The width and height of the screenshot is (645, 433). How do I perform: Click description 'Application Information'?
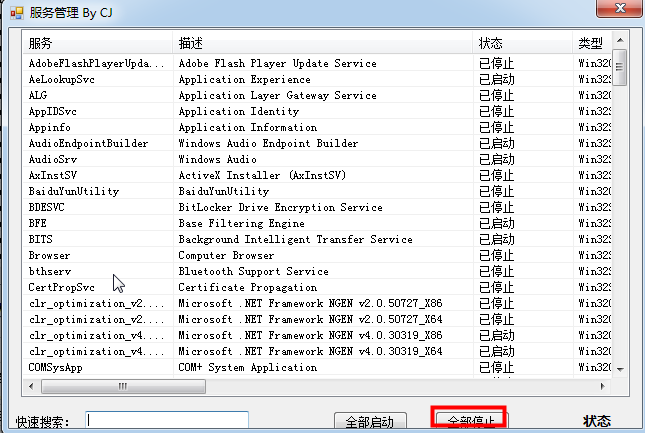point(248,127)
